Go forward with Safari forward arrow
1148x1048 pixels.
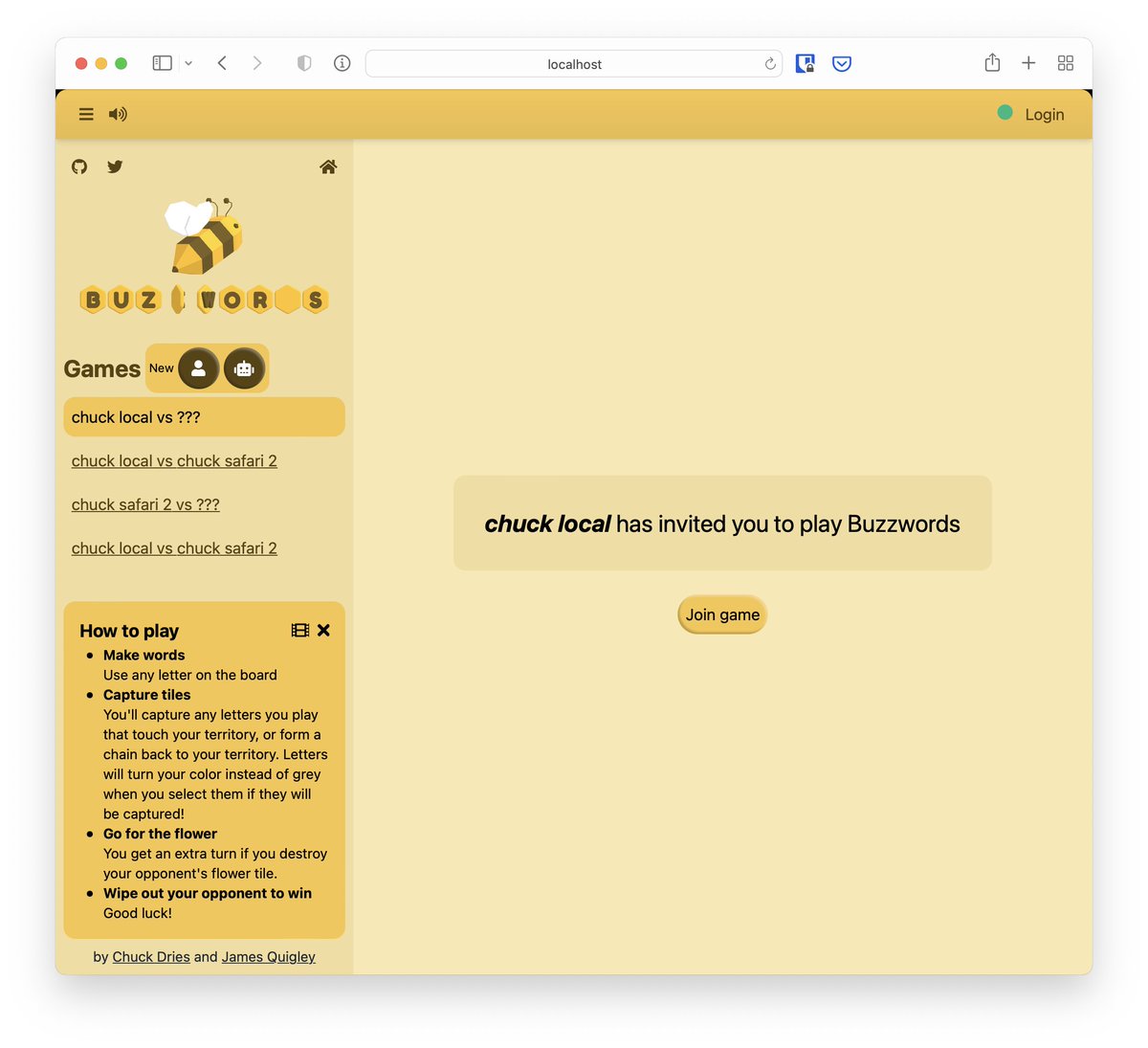pyautogui.click(x=256, y=63)
